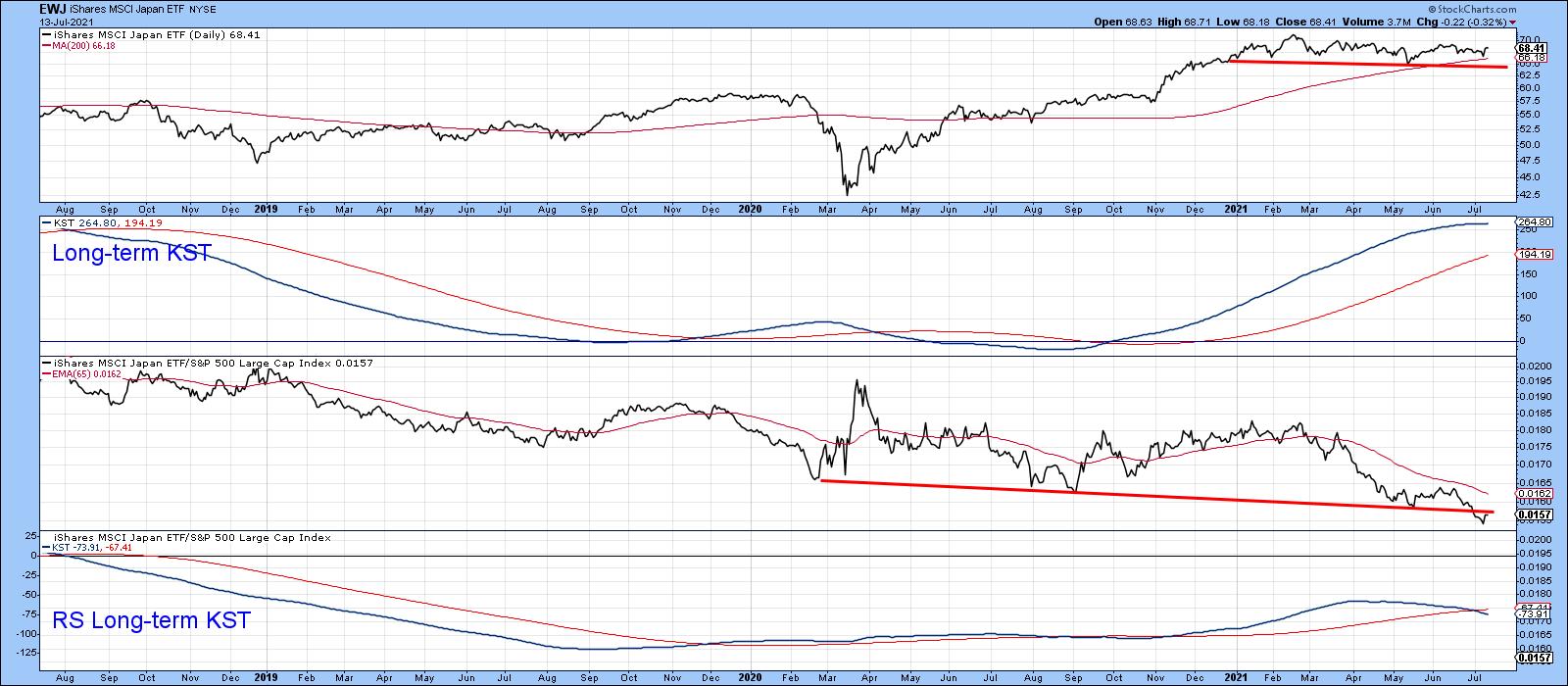Select 2020 on the top panel date axis
The image size is (1568, 686).
pyautogui.click(x=750, y=209)
